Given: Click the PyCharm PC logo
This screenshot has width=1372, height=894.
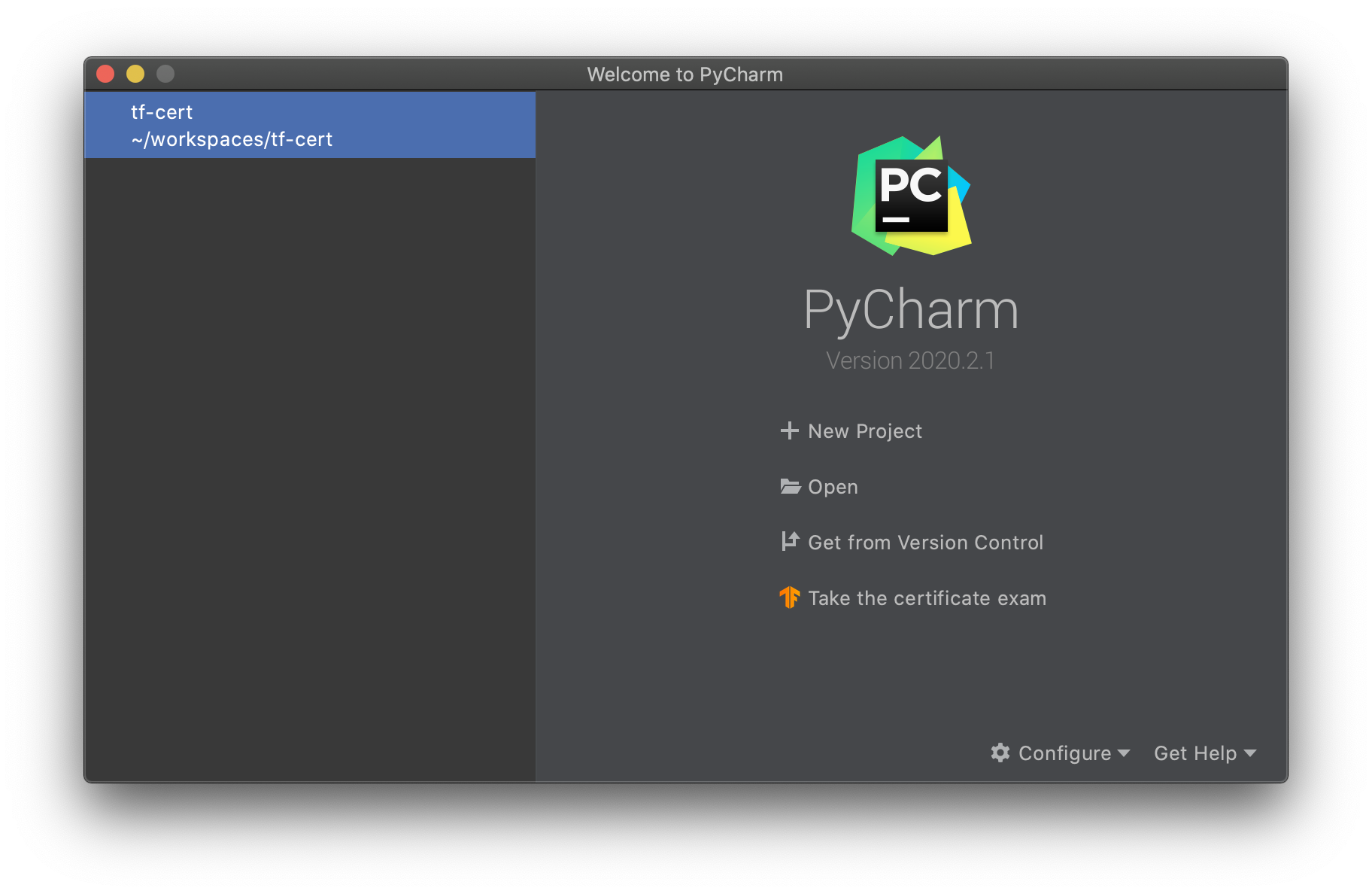Looking at the screenshot, I should pos(911,196).
